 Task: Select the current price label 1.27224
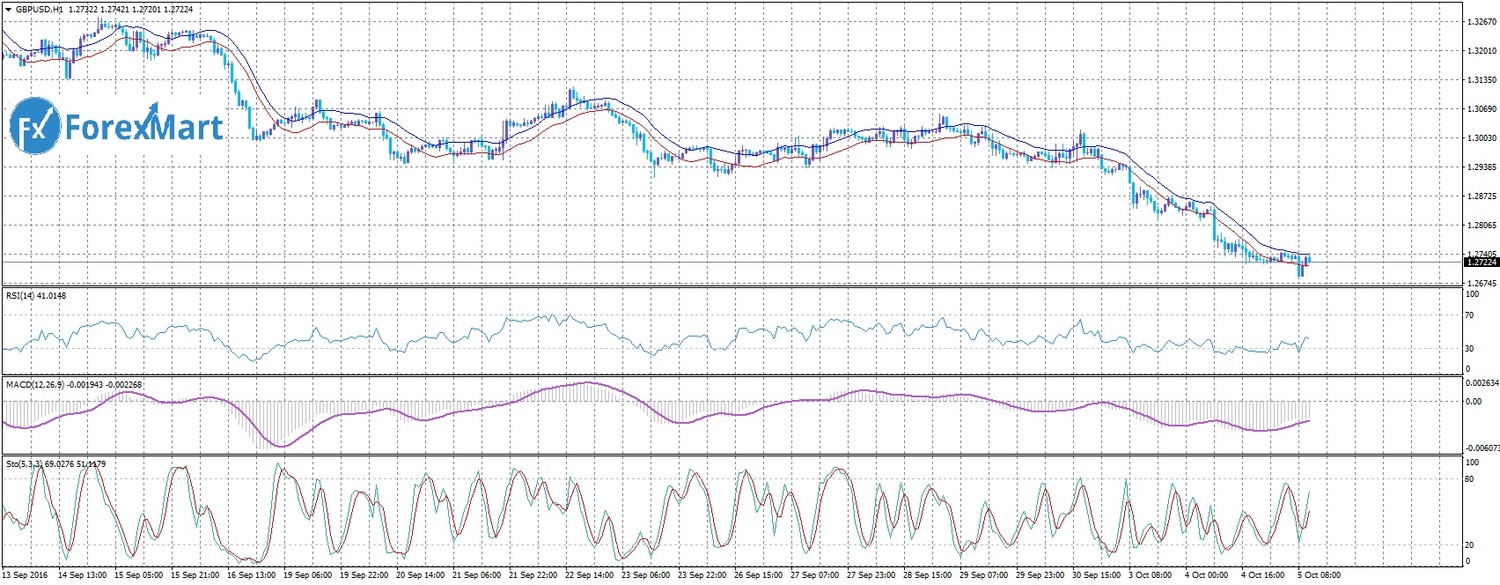point(1479,262)
